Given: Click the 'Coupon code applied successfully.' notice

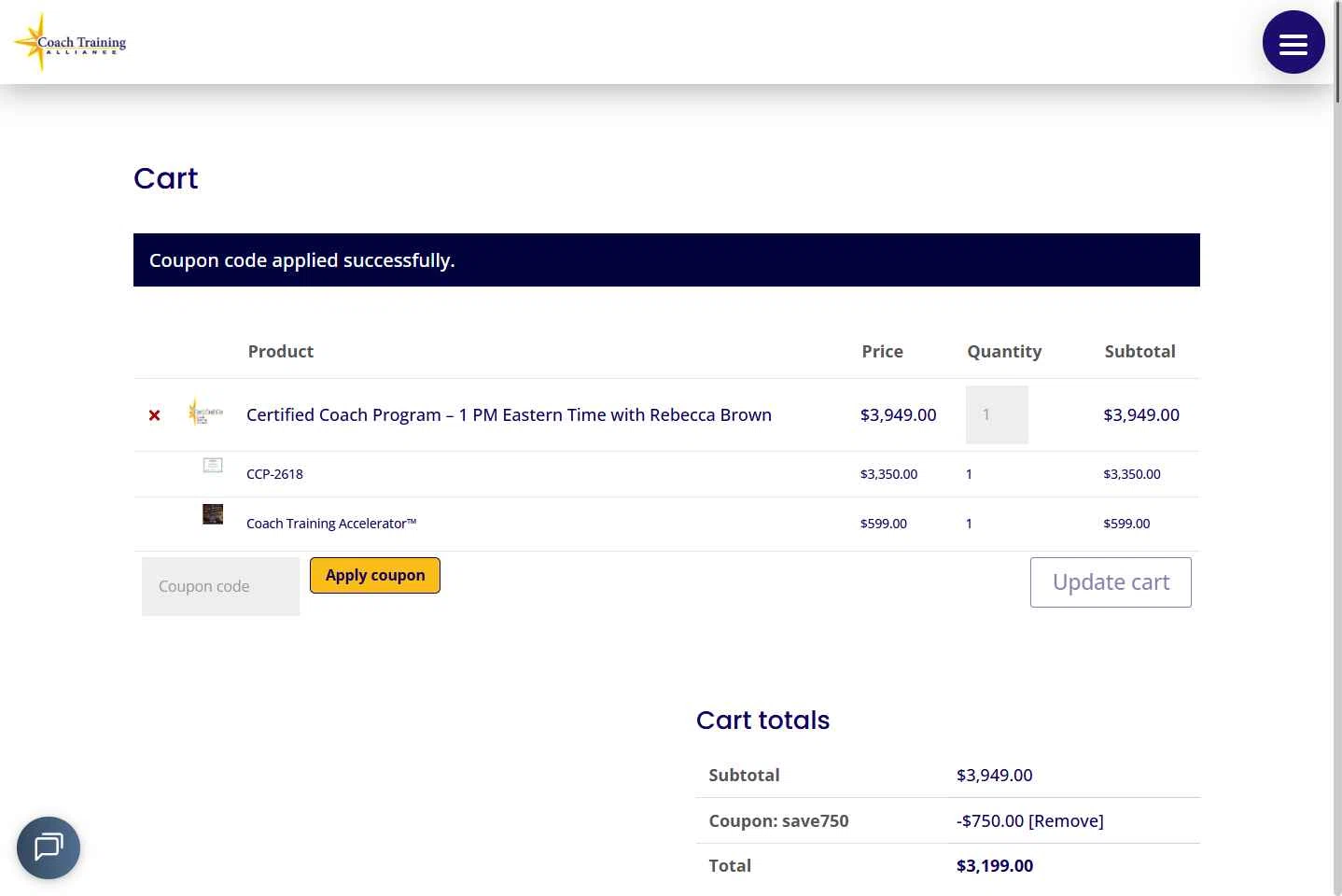Looking at the screenshot, I should click(x=666, y=260).
